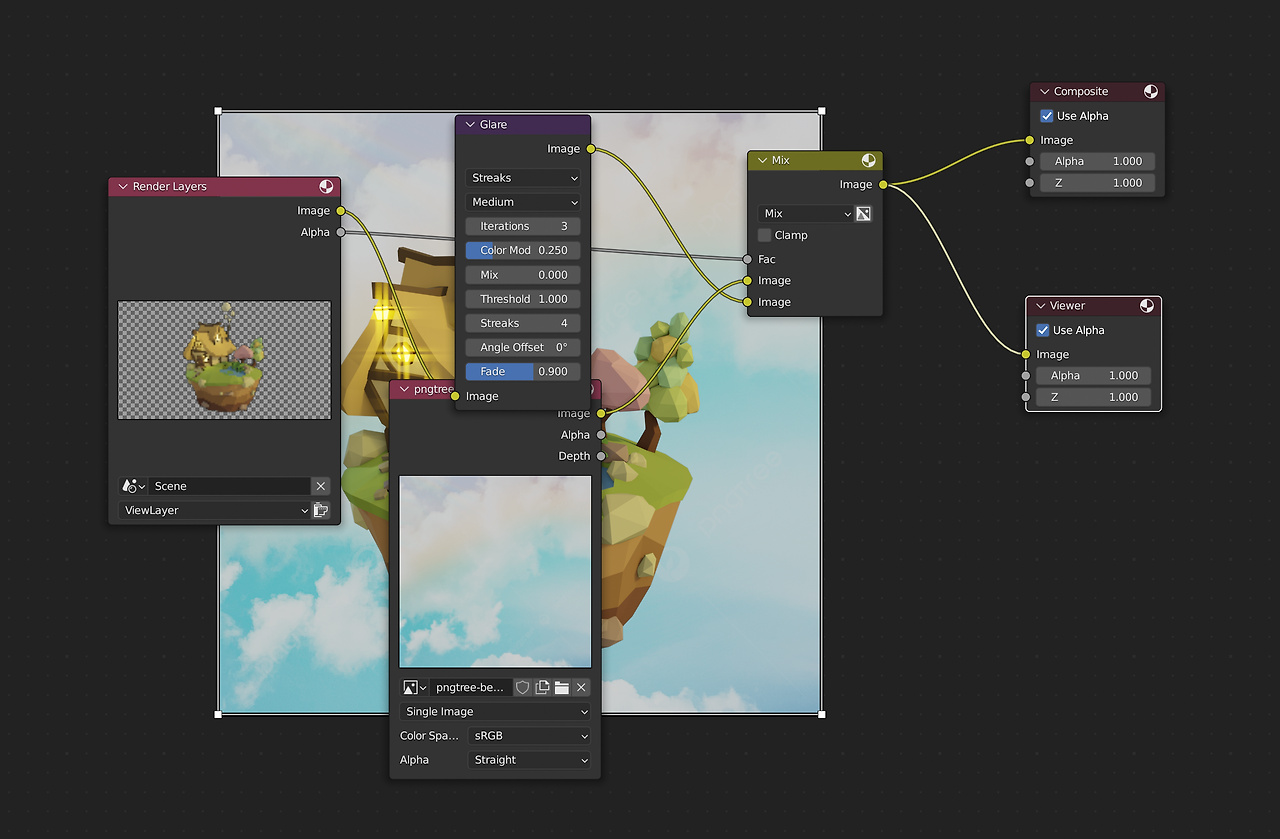This screenshot has height=839, width=1280.
Task: Open the Streaks glare type dropdown
Action: (x=523, y=178)
